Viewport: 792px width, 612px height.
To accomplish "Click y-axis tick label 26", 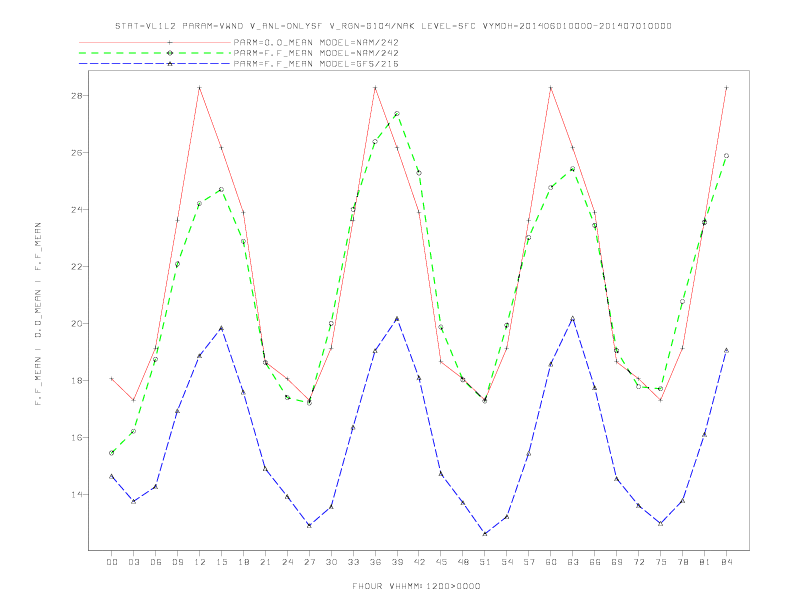I will [x=77, y=152].
